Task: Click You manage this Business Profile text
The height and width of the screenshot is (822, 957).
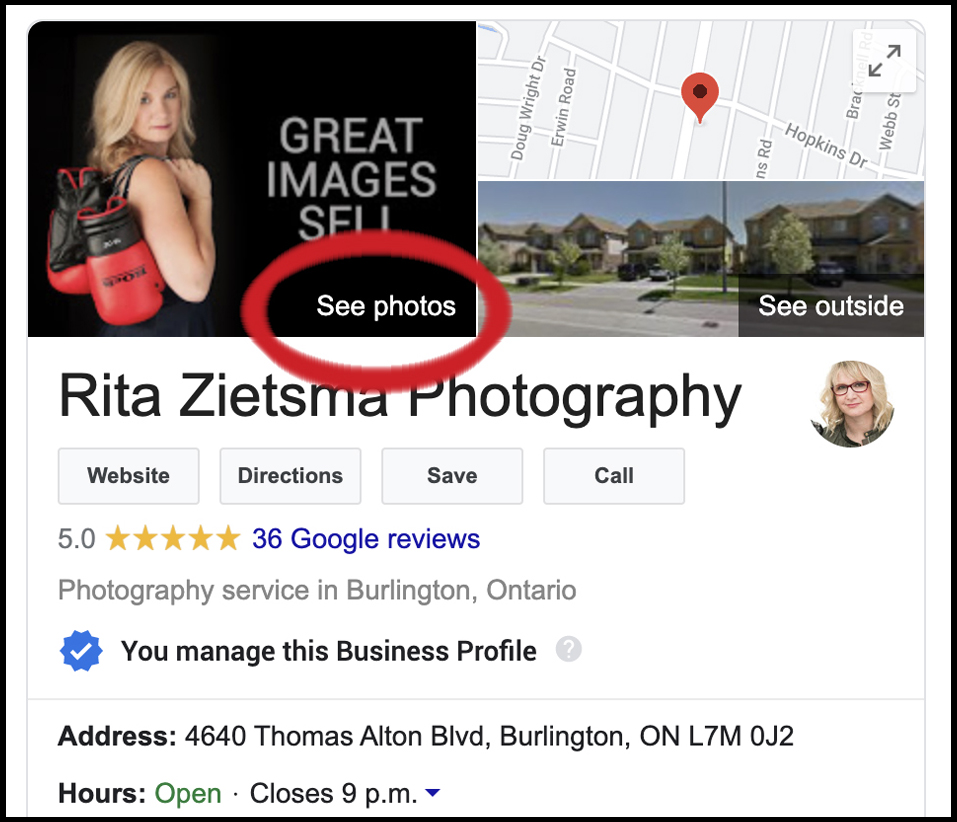Action: [x=329, y=651]
